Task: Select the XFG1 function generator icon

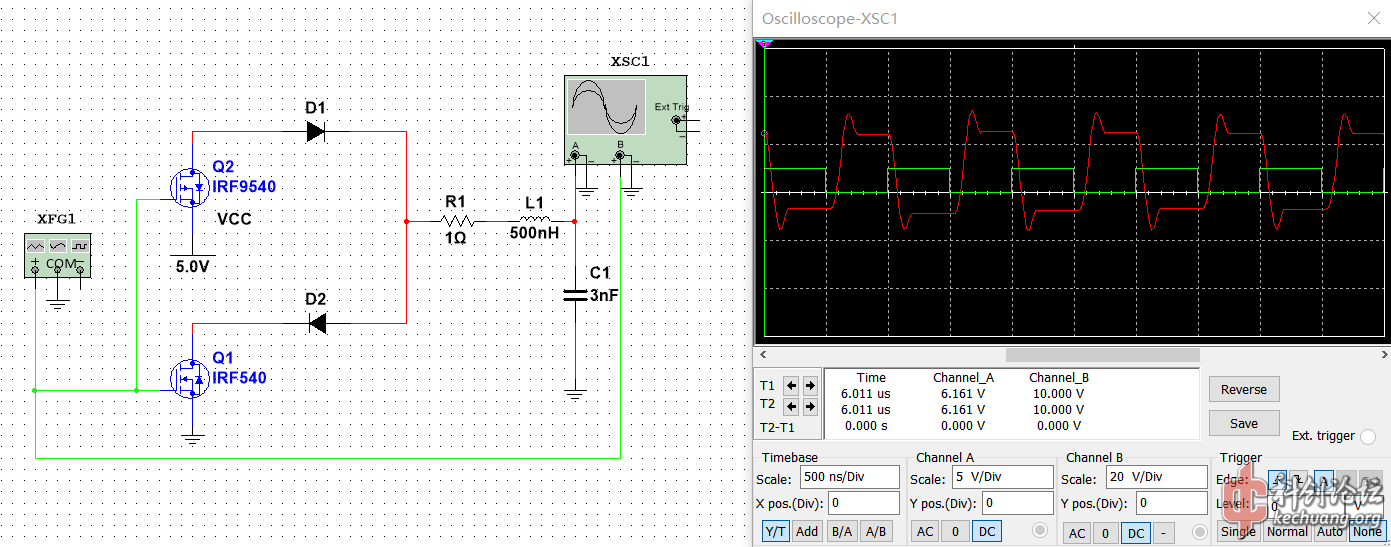Action: tap(57, 254)
